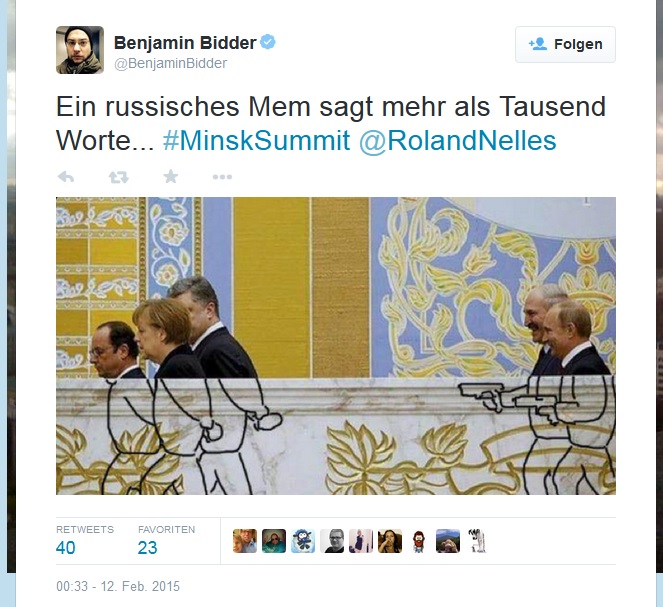
Task: Favorite the tweet with the star icon
Action: (171, 177)
